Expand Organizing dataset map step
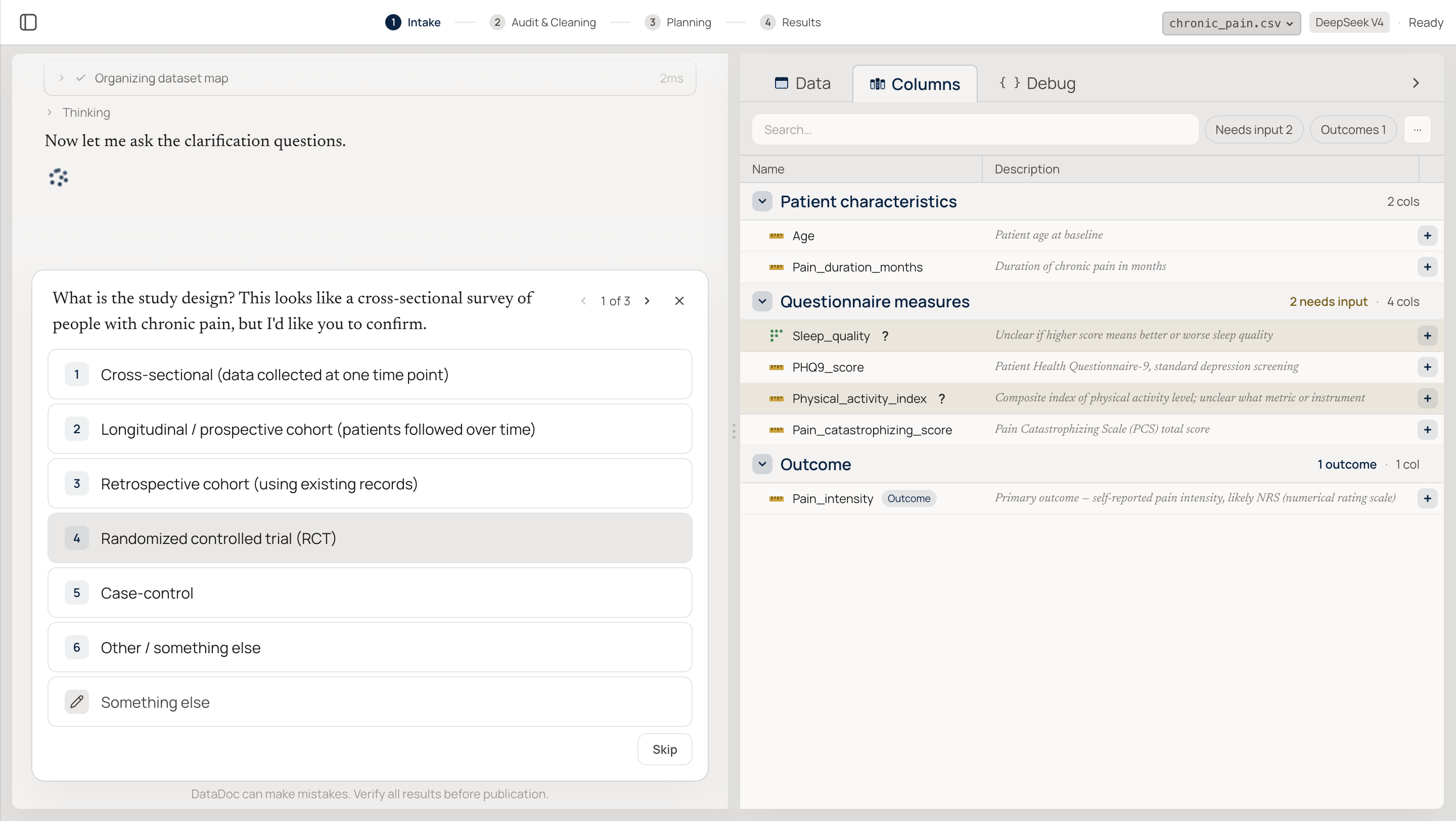Image resolution: width=1456 pixels, height=821 pixels. tap(370, 78)
